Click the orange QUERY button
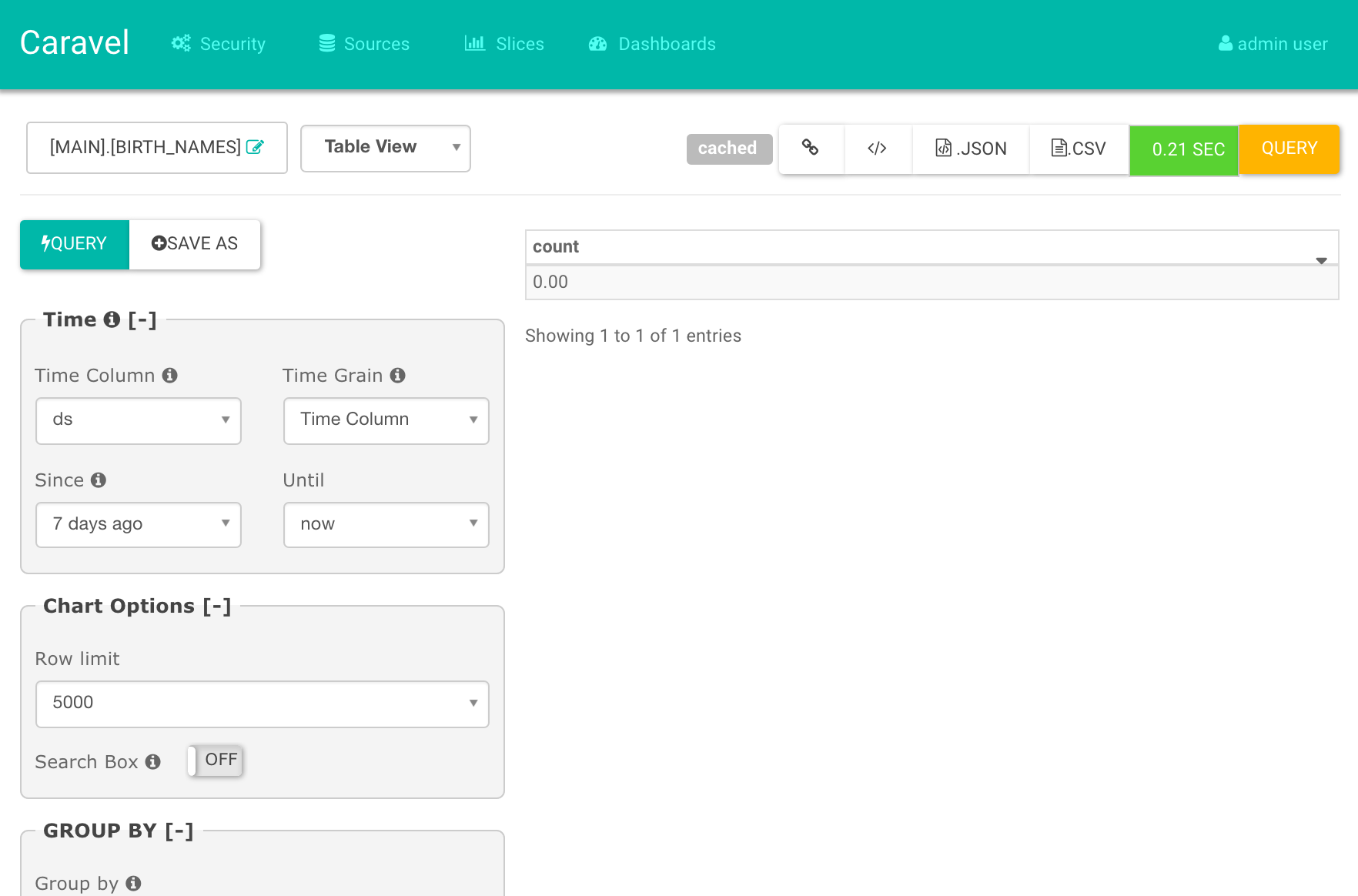 coord(1289,149)
